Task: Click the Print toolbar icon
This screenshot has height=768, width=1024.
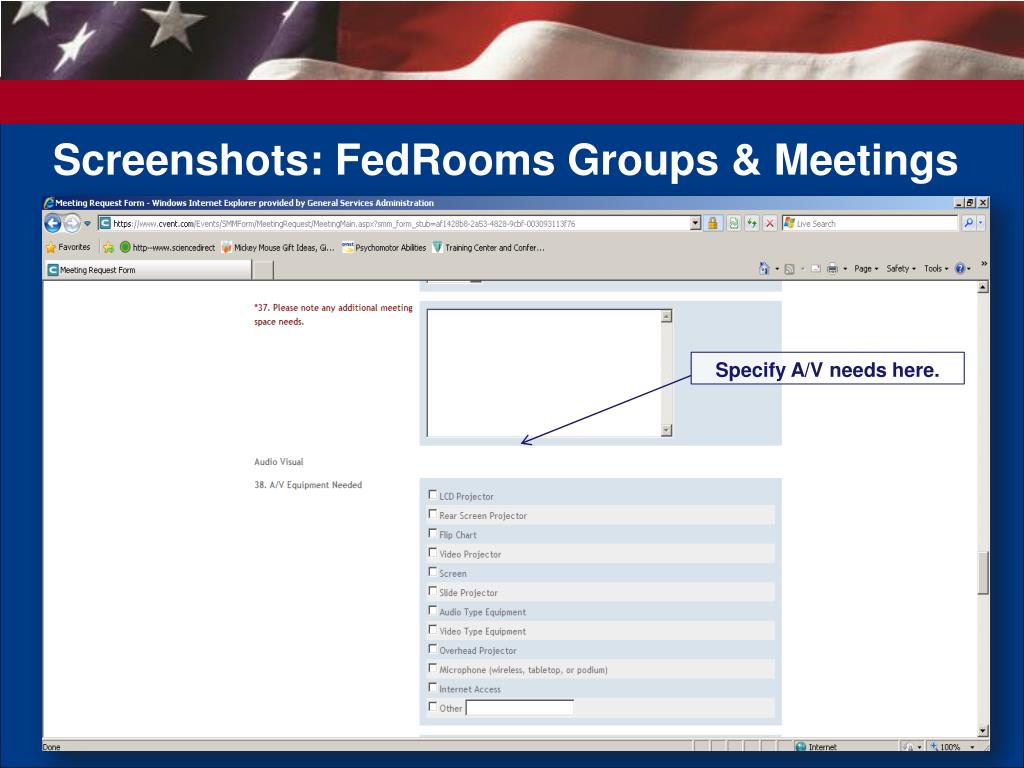Action: point(832,268)
